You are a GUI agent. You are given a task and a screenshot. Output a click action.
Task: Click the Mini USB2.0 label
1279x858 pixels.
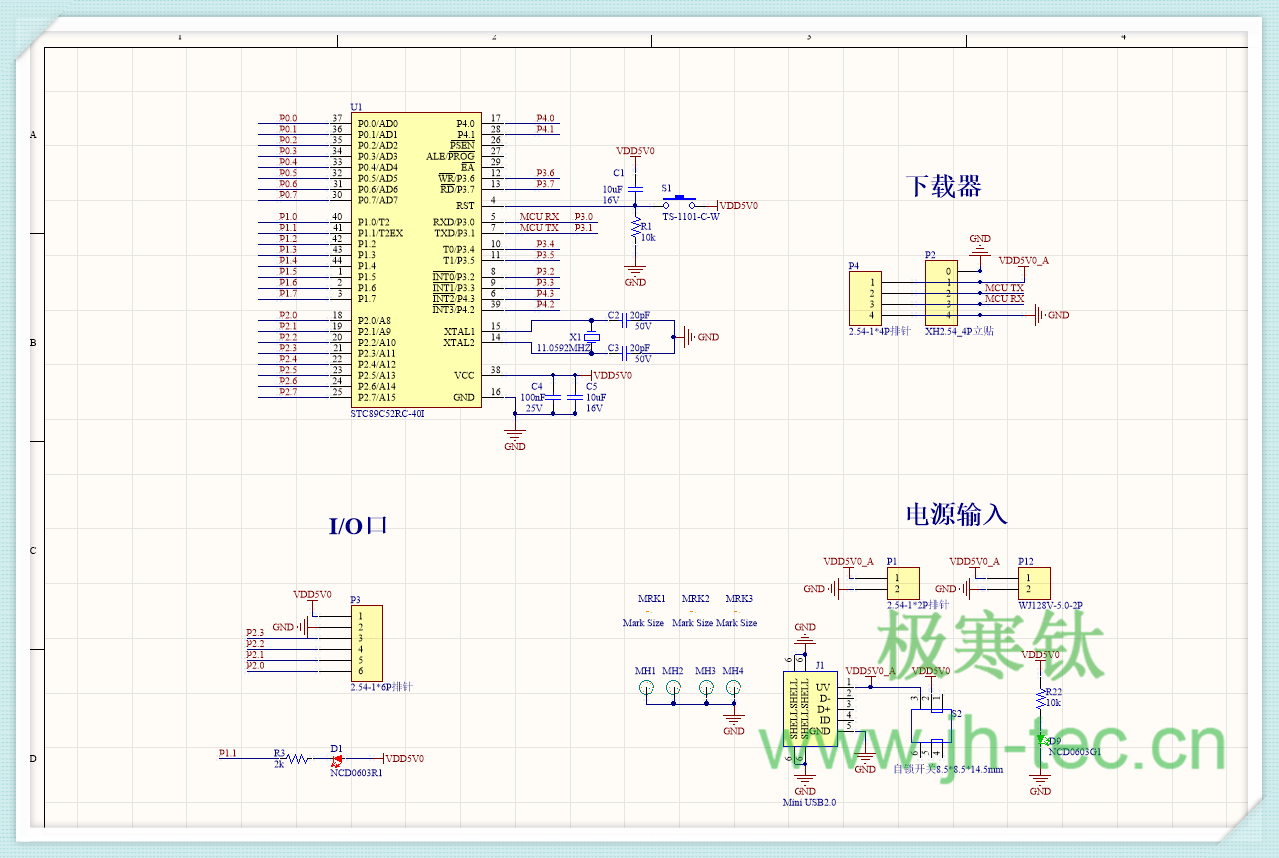(x=809, y=802)
